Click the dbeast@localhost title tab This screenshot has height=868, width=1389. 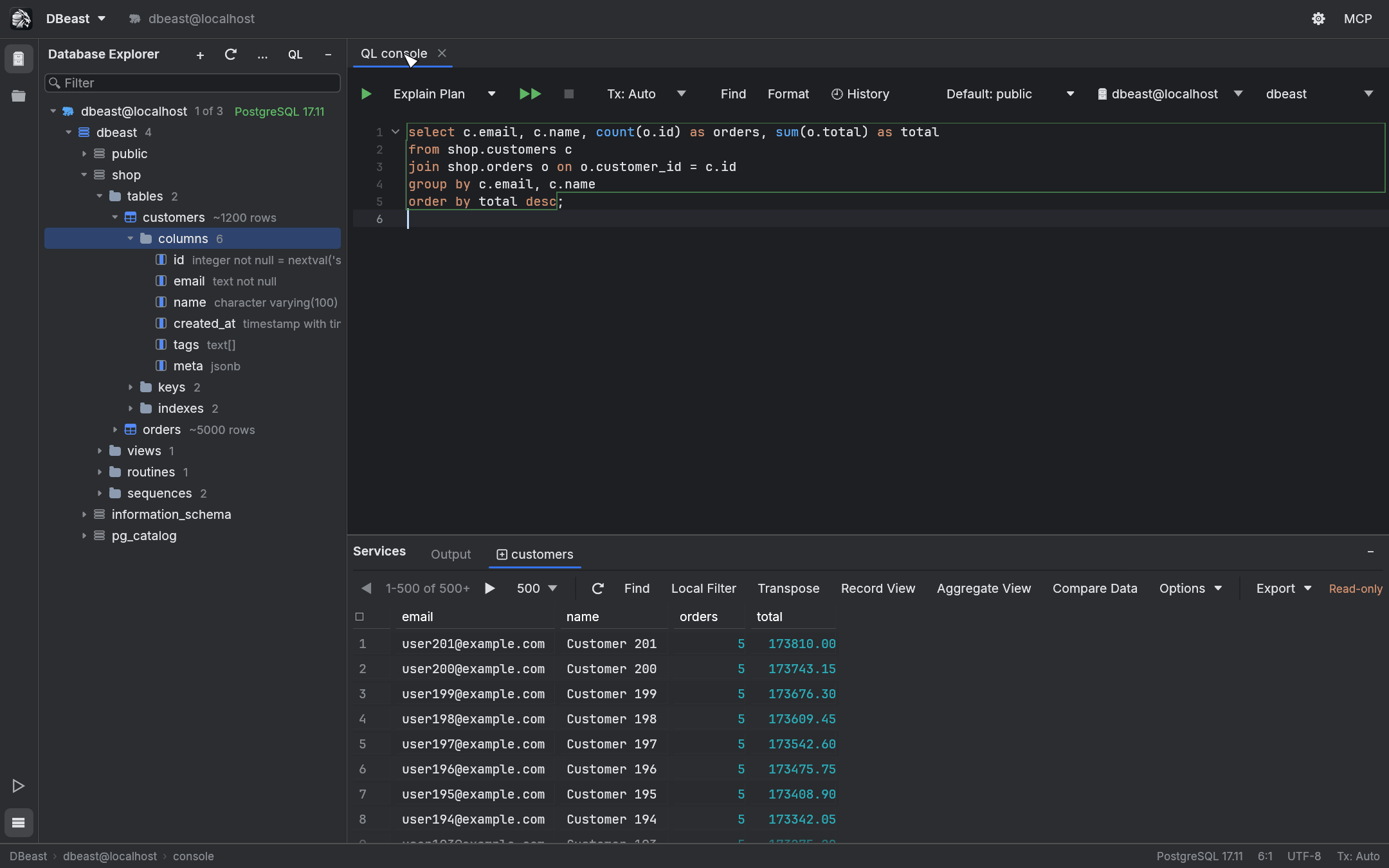[192, 19]
